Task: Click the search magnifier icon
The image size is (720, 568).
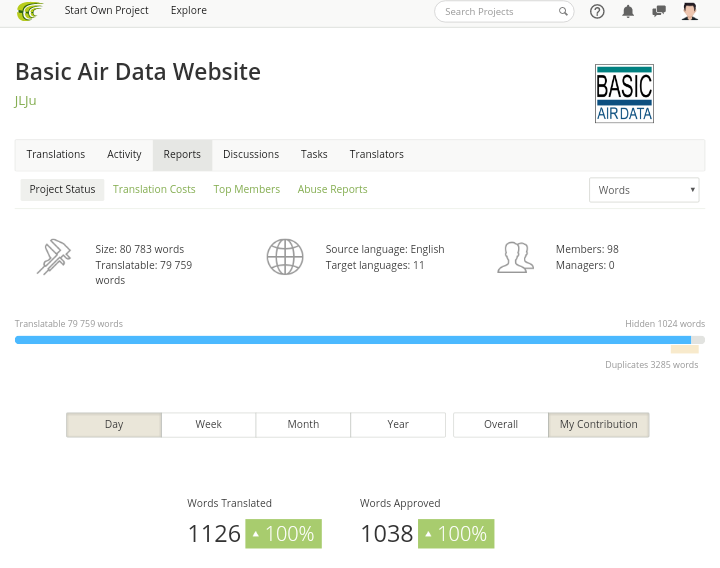Action: coord(563,11)
